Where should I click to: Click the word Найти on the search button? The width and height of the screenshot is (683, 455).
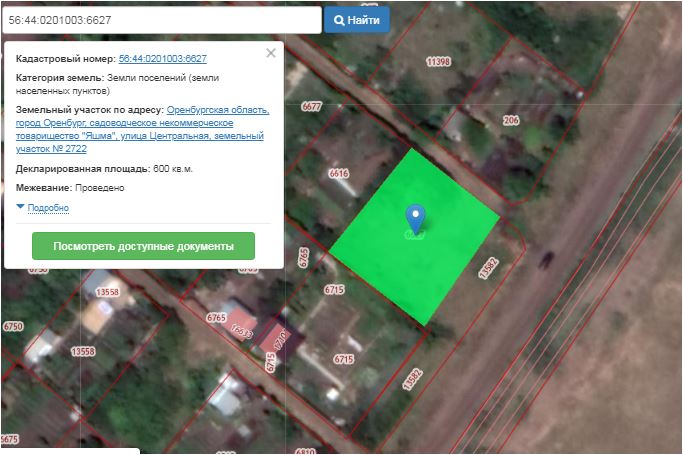click(363, 20)
